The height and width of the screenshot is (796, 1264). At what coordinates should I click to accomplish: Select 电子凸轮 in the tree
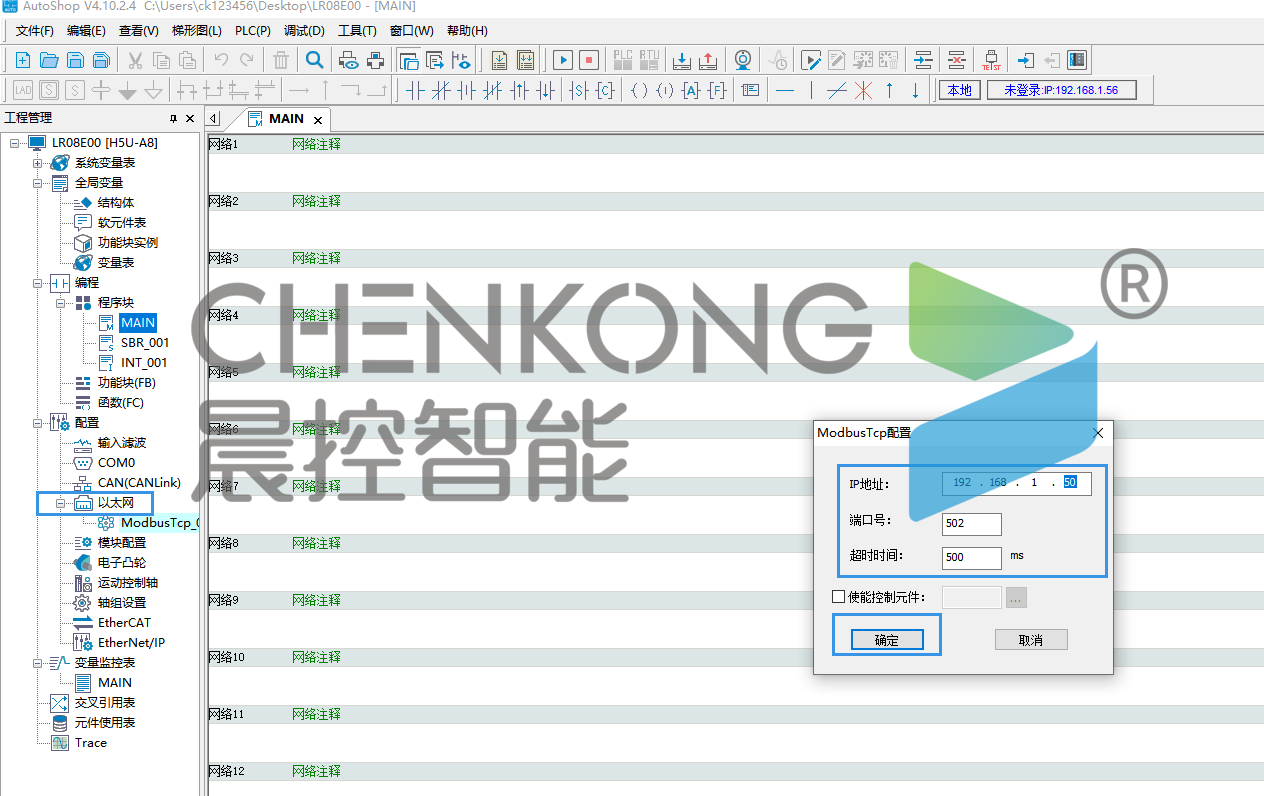[121, 563]
